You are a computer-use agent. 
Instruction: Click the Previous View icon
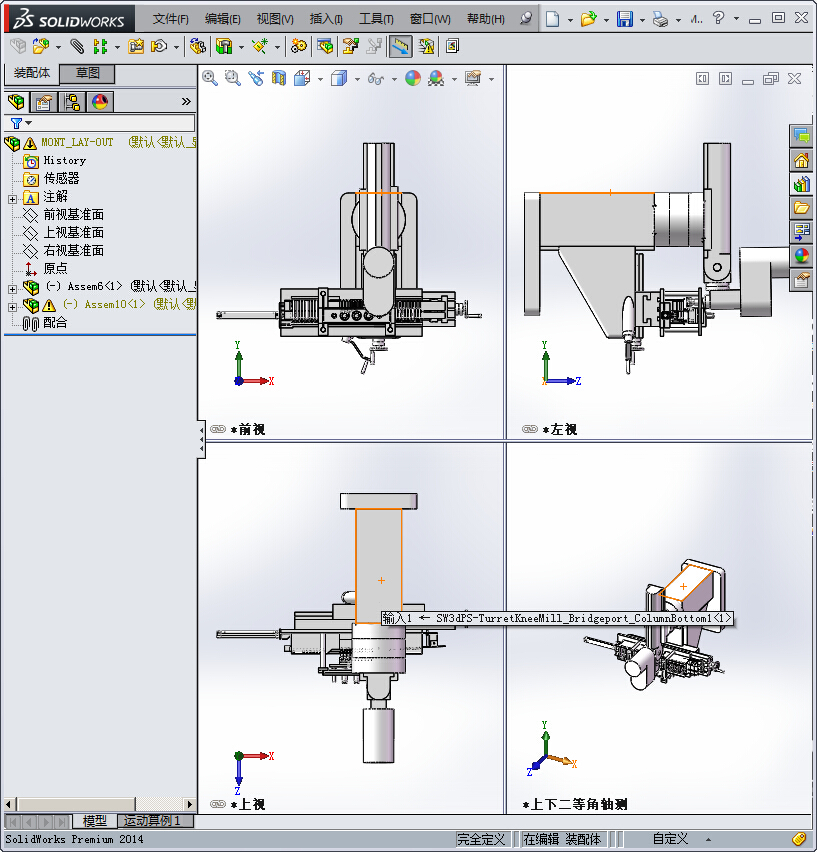[256, 78]
